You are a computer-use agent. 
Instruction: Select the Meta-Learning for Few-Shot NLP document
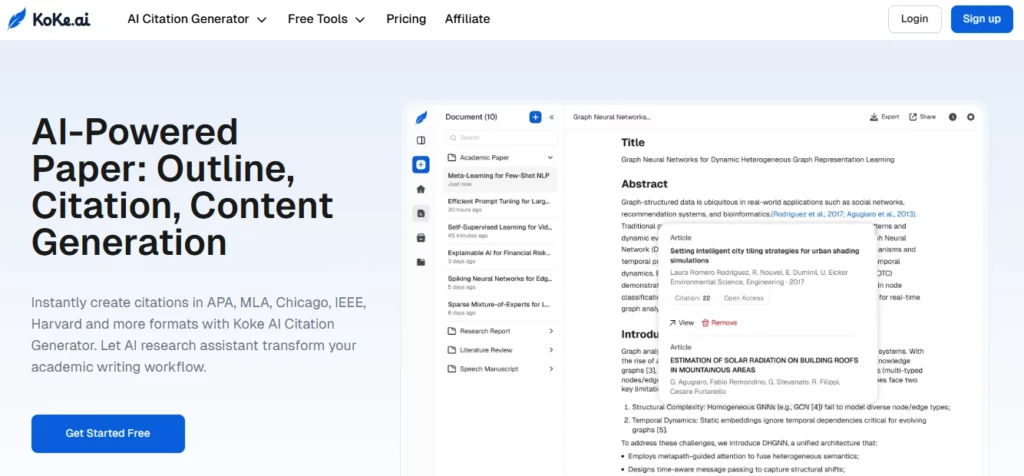click(500, 179)
